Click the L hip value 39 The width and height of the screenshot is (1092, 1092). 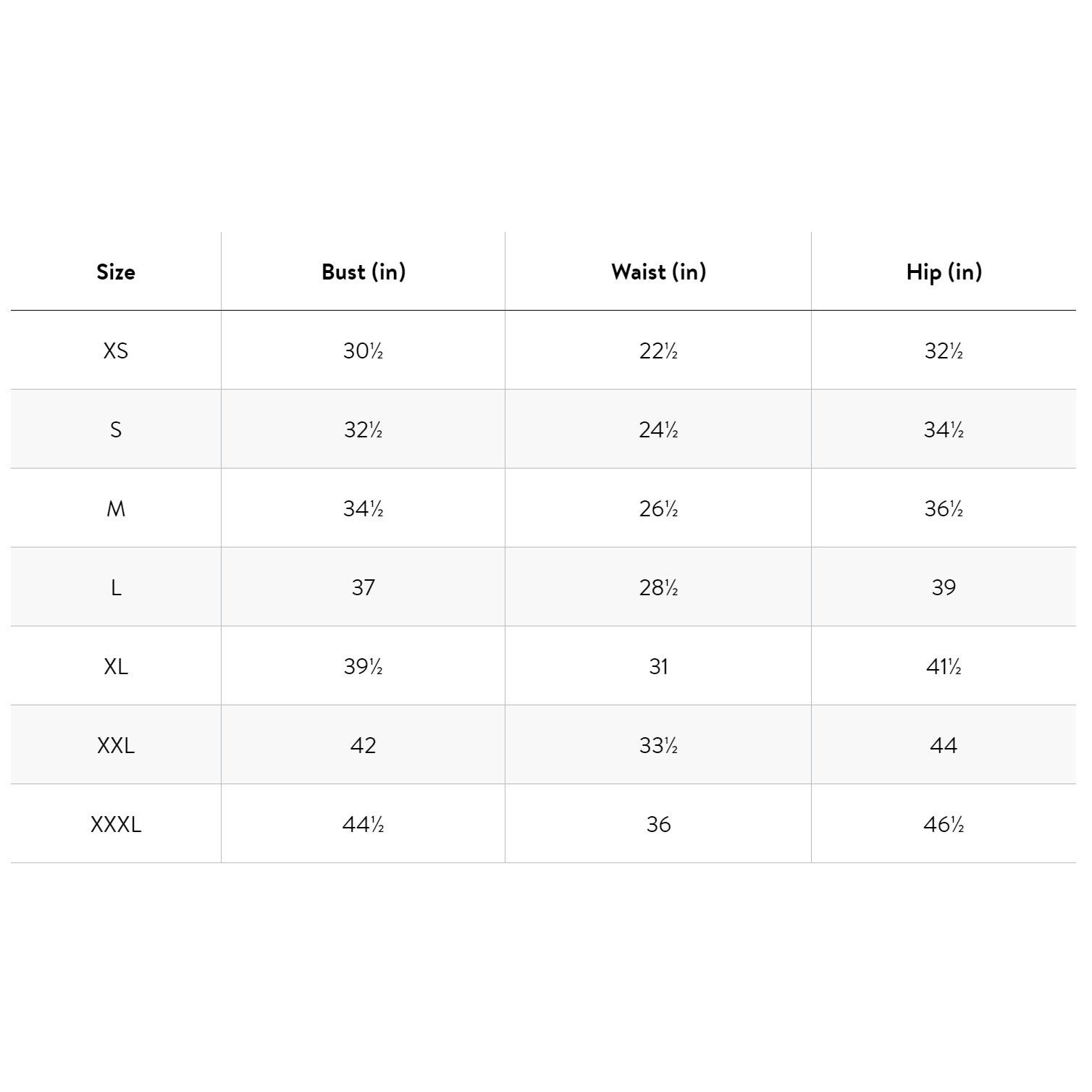(x=944, y=587)
